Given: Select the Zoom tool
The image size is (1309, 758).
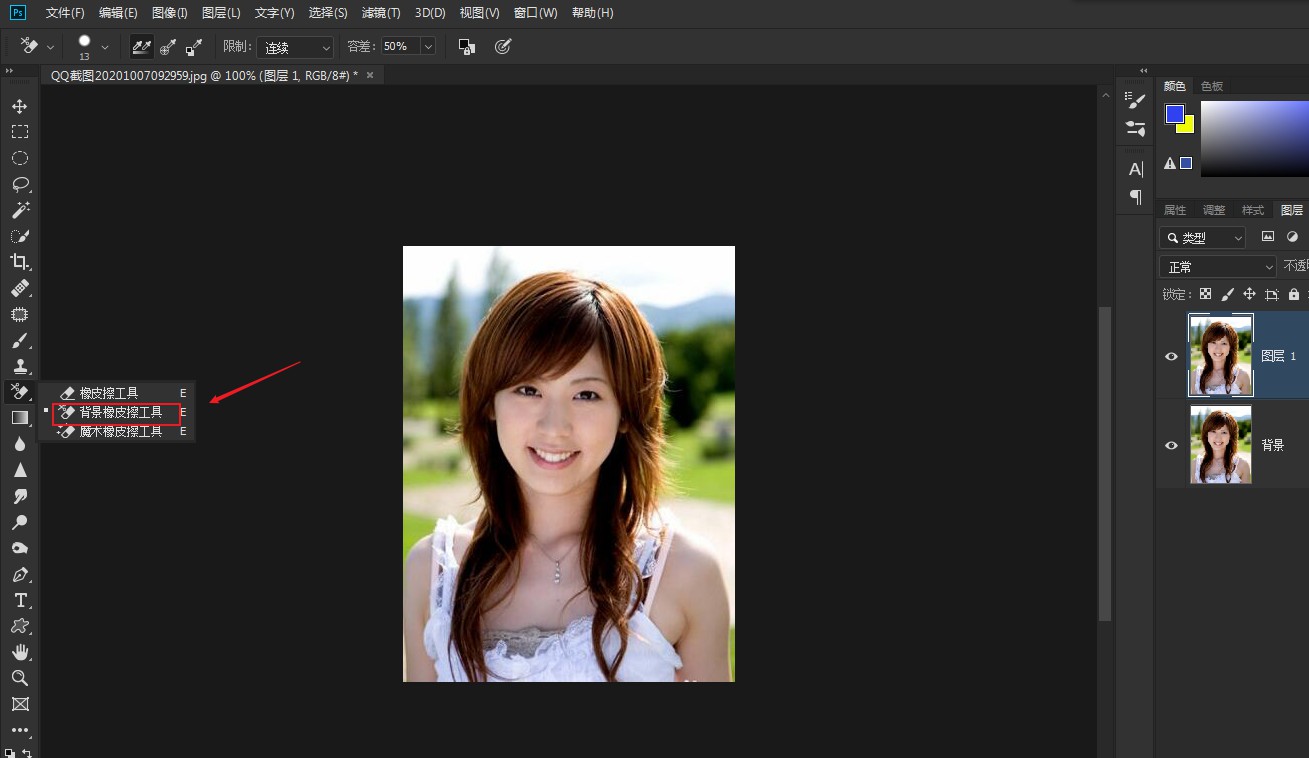Looking at the screenshot, I should pos(19,678).
